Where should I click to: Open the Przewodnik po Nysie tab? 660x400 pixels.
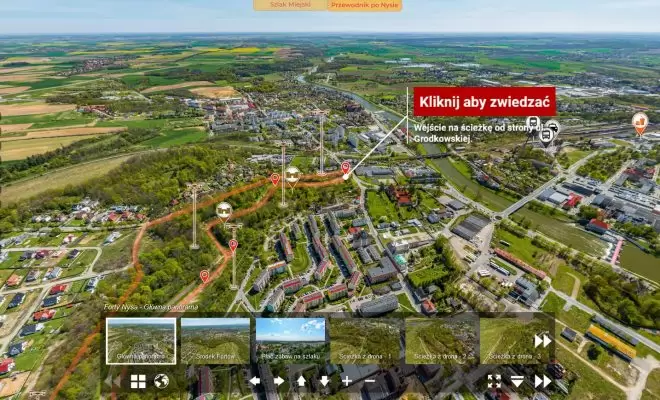(364, 5)
